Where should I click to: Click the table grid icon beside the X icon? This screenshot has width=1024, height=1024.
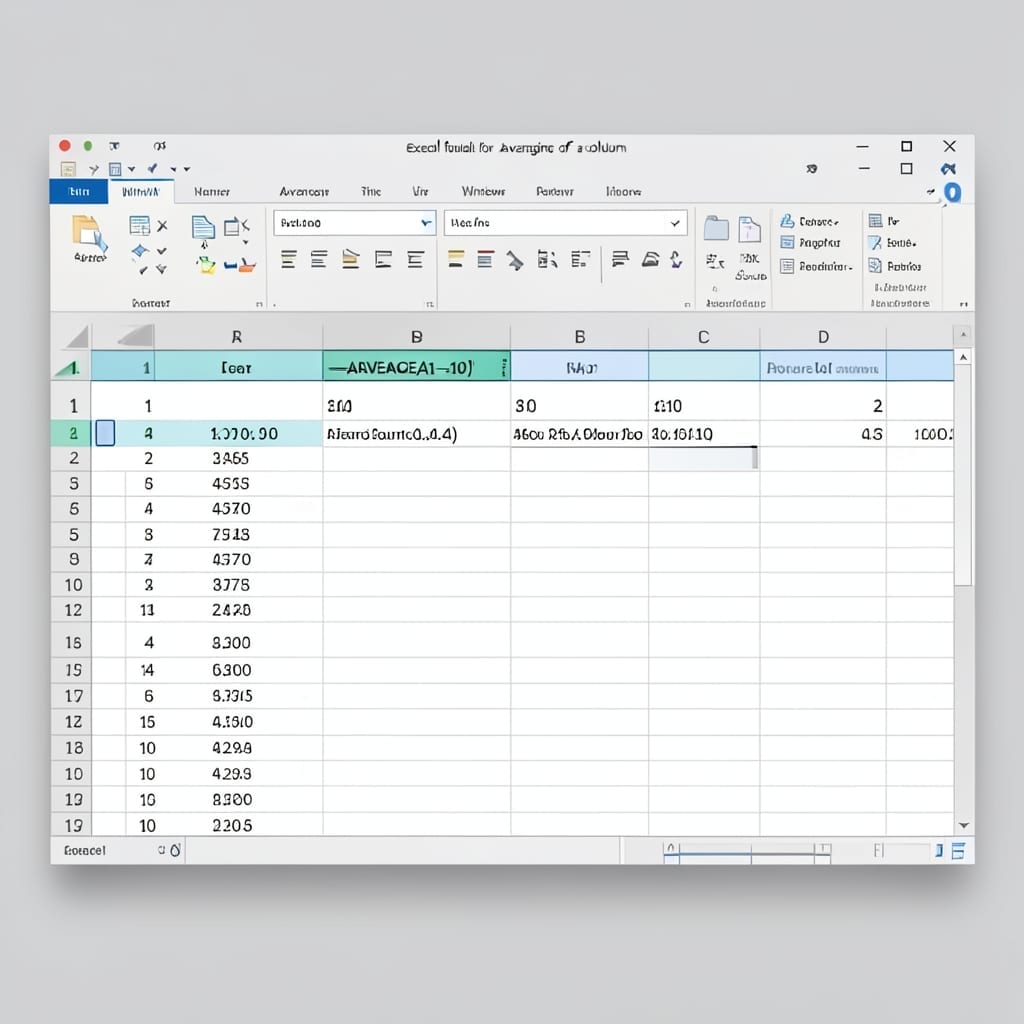[140, 226]
